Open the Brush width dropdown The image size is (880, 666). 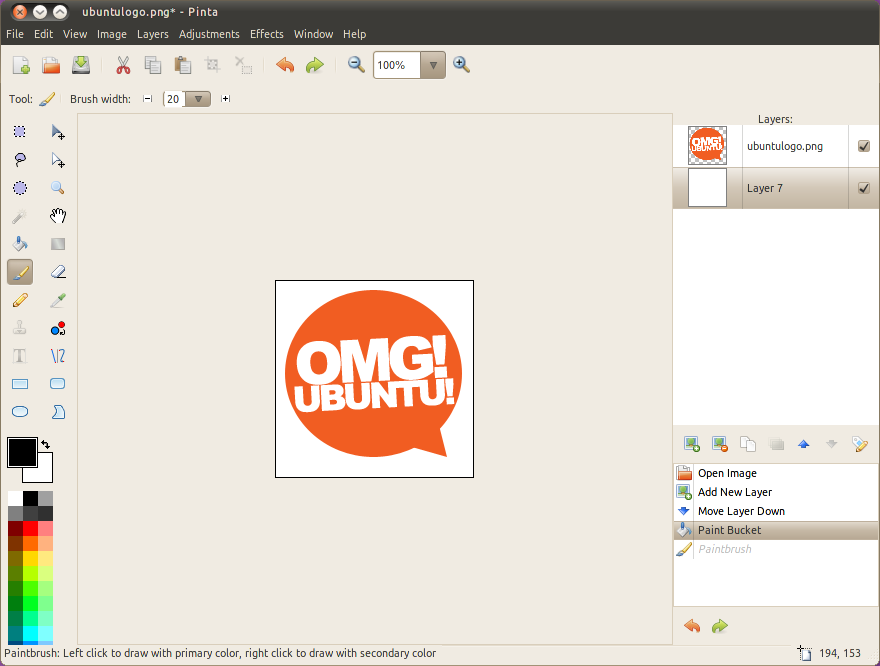point(198,98)
